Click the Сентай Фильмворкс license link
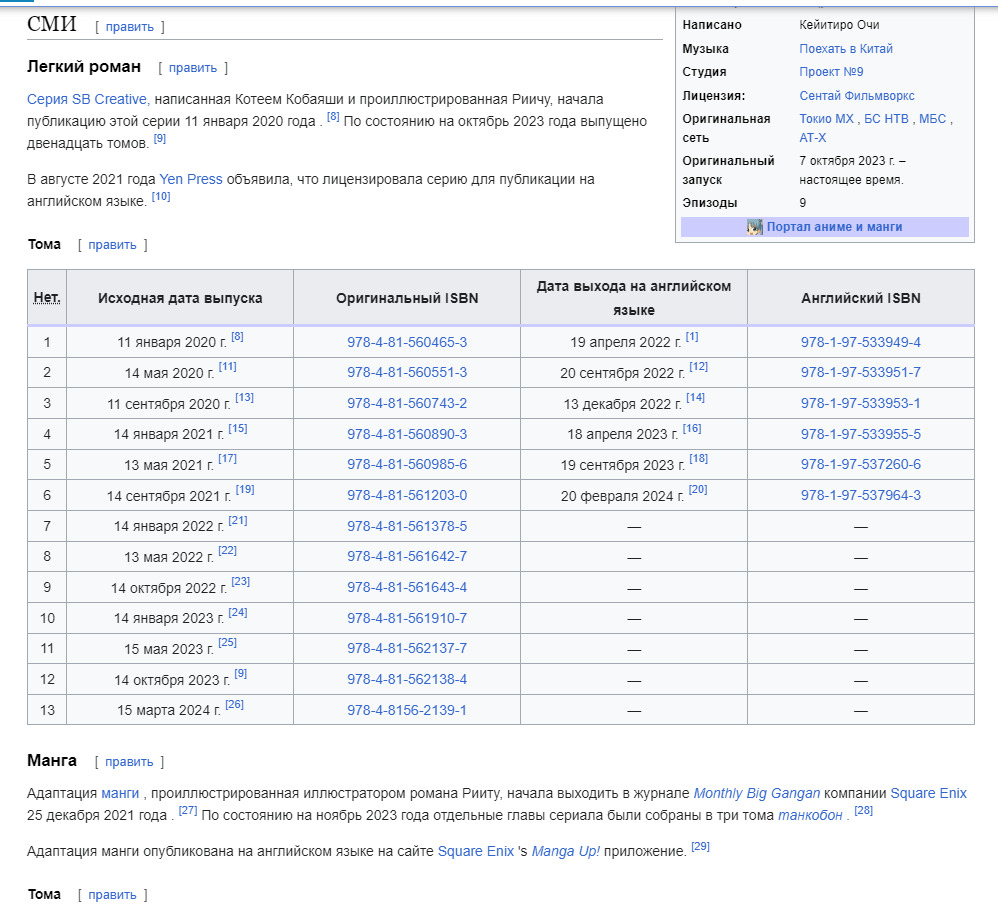The width and height of the screenshot is (998, 915). click(856, 96)
